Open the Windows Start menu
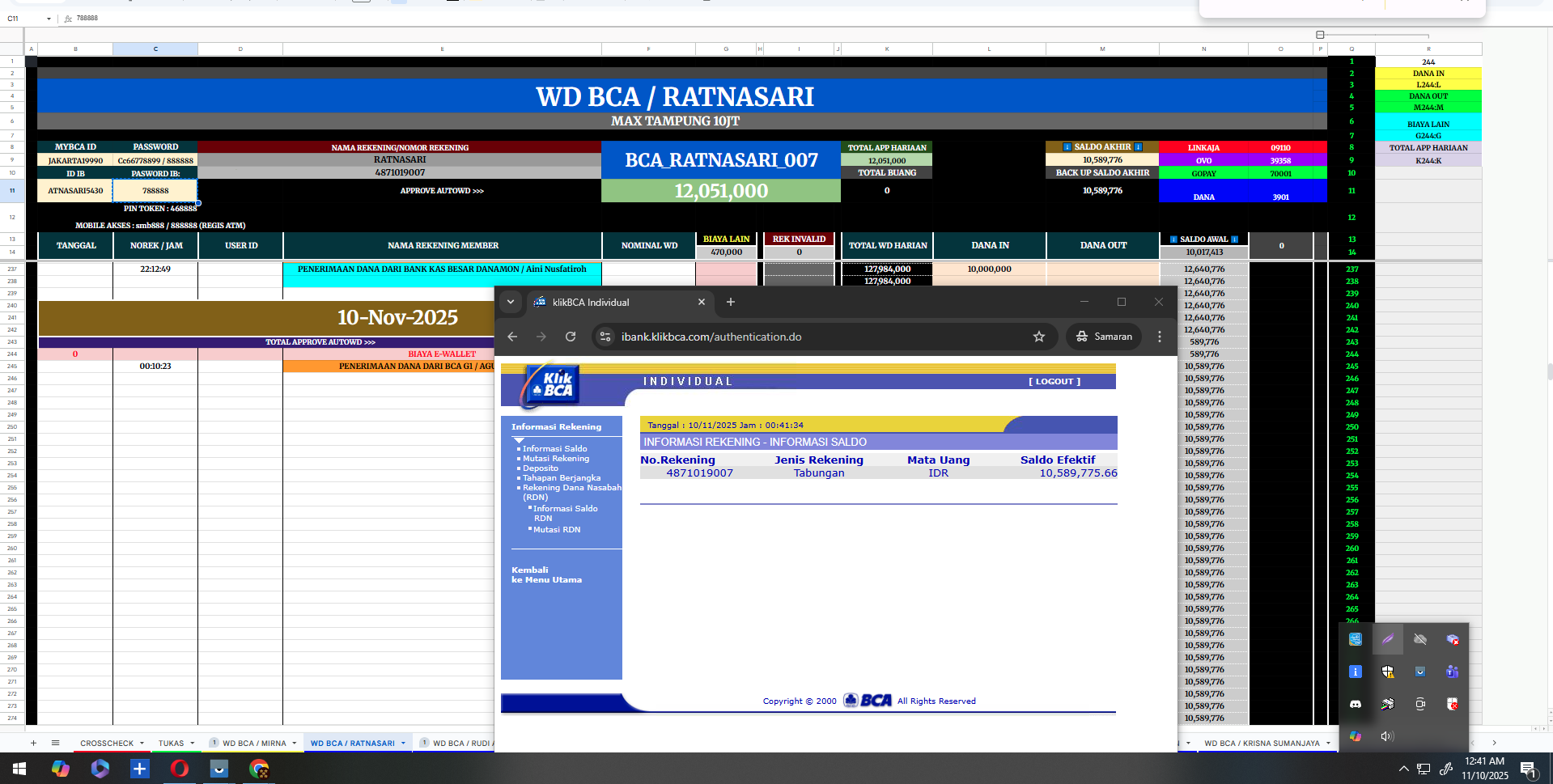Viewport: 1553px width, 784px height. [19, 769]
